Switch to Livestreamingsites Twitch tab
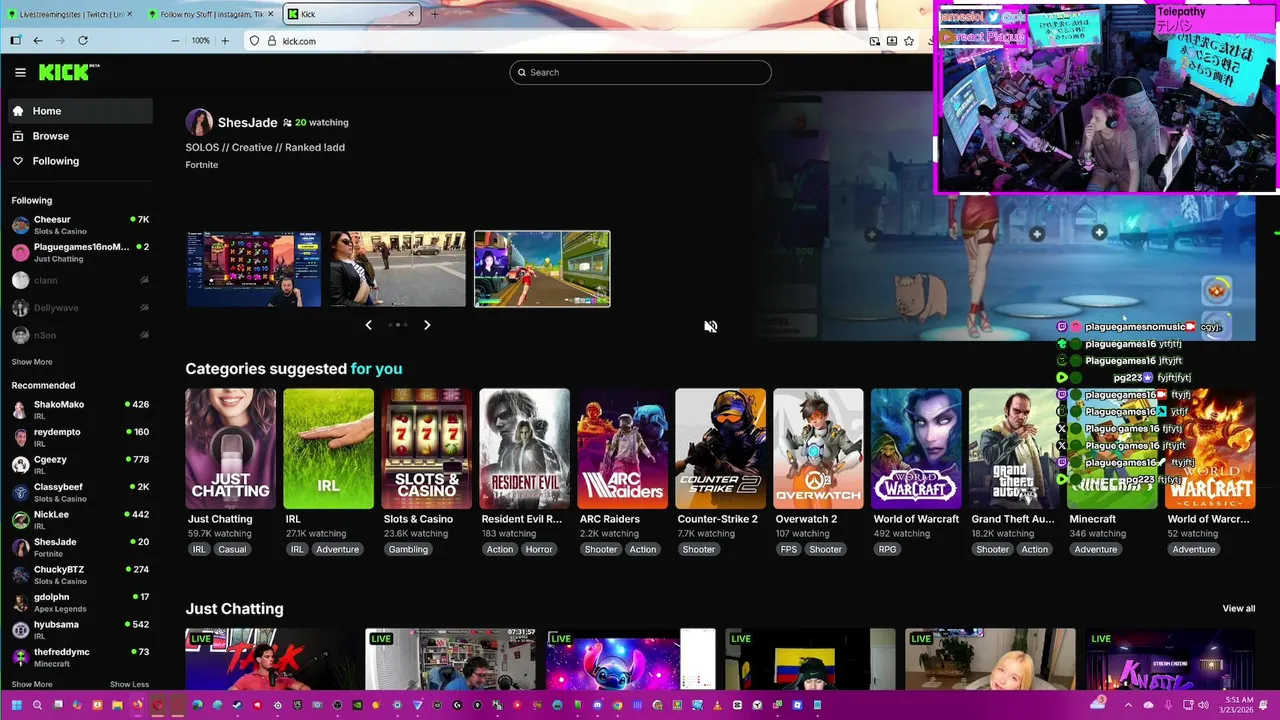Viewport: 1280px width, 720px height. pyautogui.click(x=70, y=14)
